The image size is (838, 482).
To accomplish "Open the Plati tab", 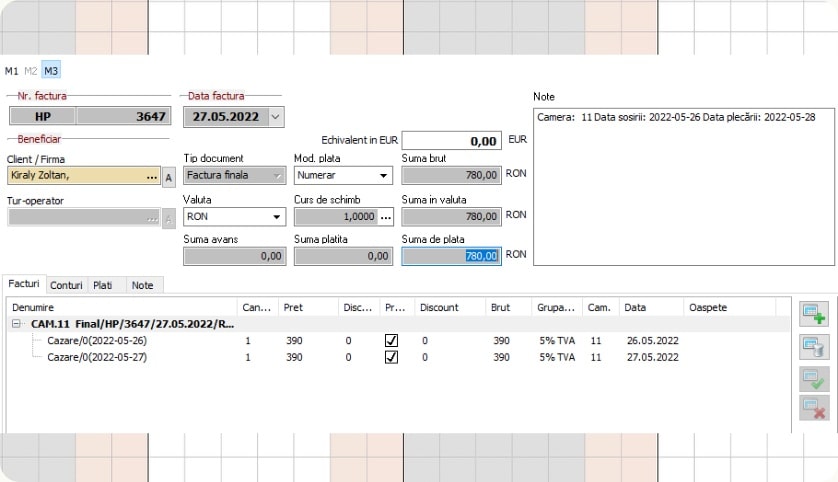I will 103,285.
